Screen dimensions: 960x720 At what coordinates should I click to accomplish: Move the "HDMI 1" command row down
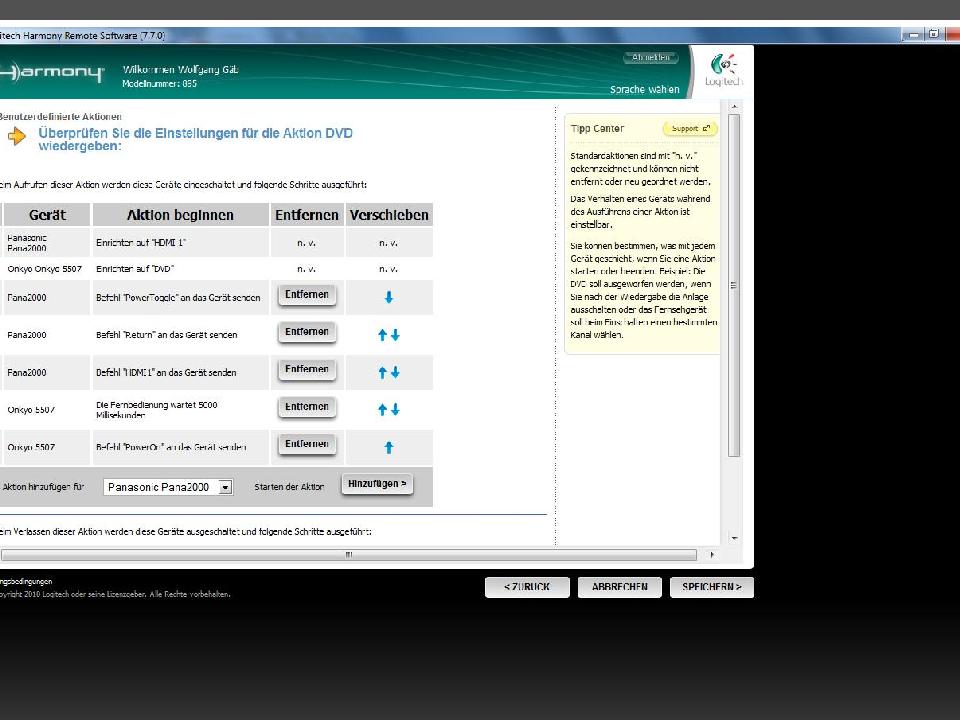pyautogui.click(x=396, y=372)
